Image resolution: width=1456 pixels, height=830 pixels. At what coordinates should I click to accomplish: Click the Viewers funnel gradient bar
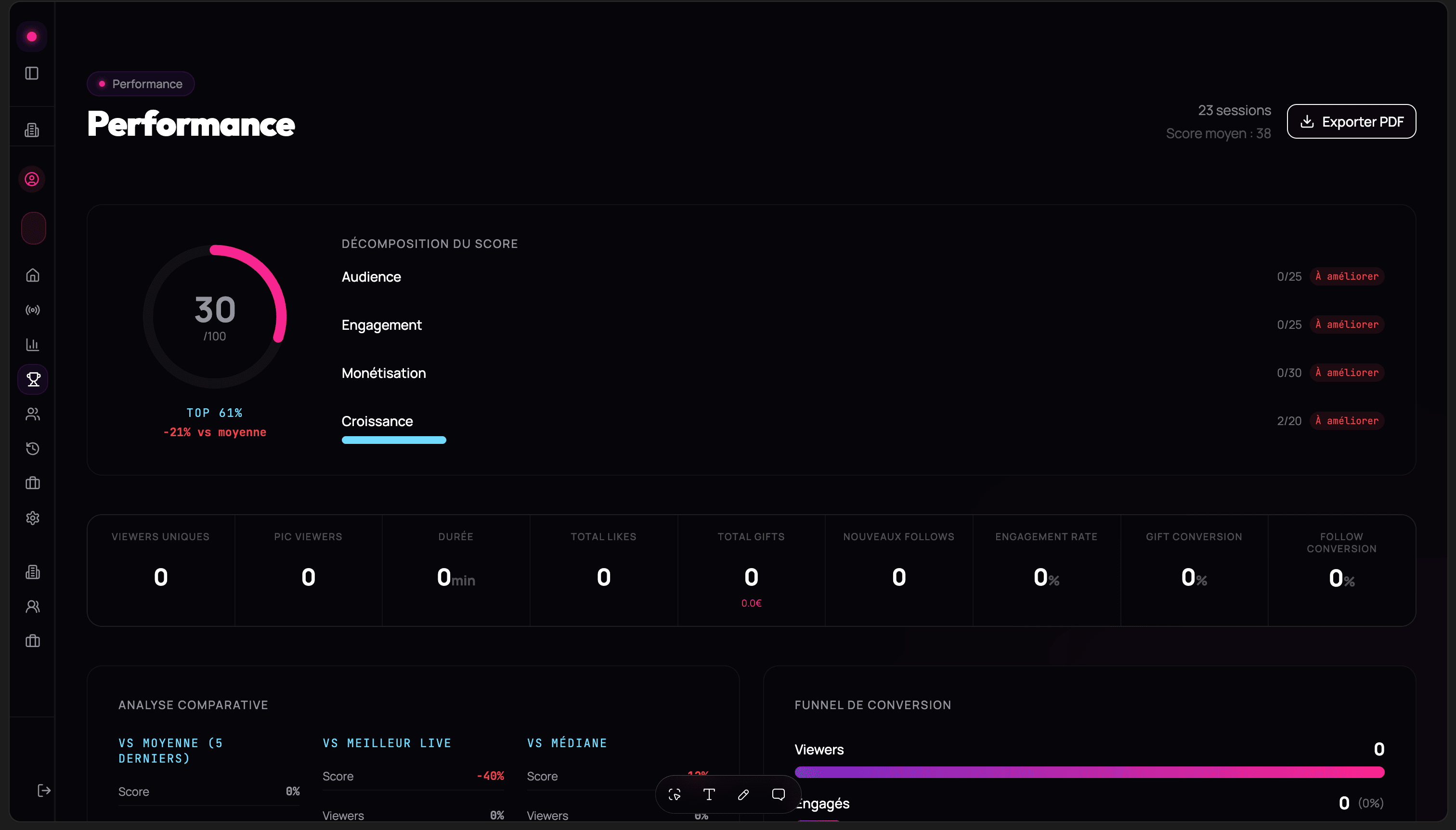tap(1090, 772)
